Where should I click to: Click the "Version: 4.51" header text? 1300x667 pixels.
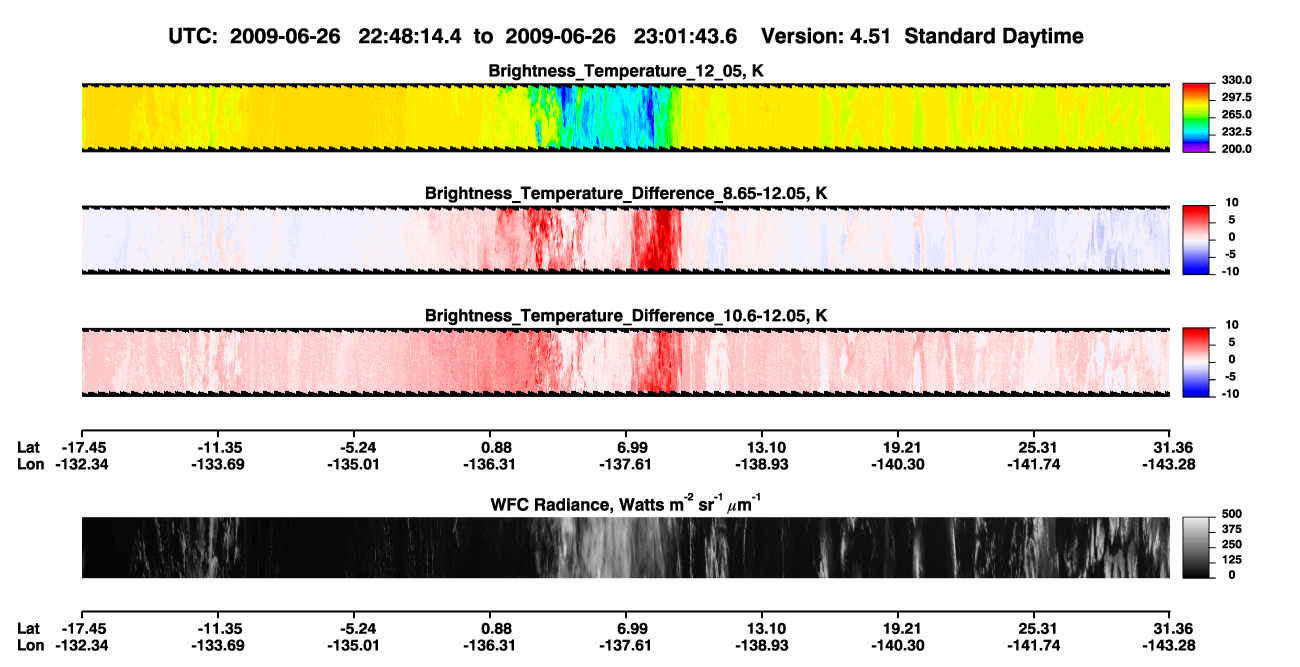[826, 36]
